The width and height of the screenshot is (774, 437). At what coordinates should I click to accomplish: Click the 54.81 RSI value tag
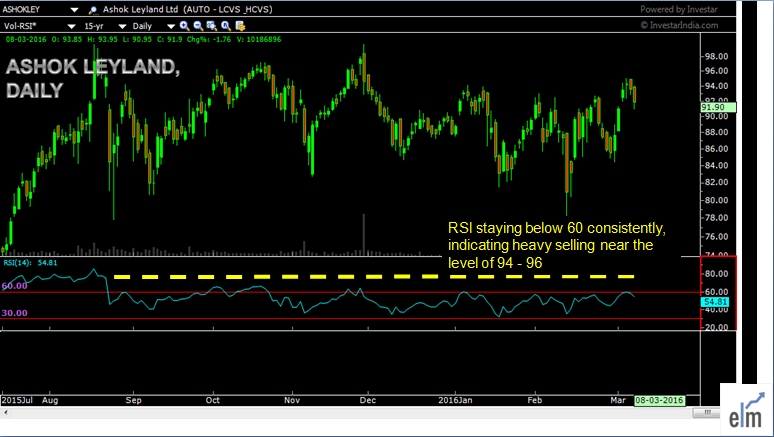(x=715, y=302)
